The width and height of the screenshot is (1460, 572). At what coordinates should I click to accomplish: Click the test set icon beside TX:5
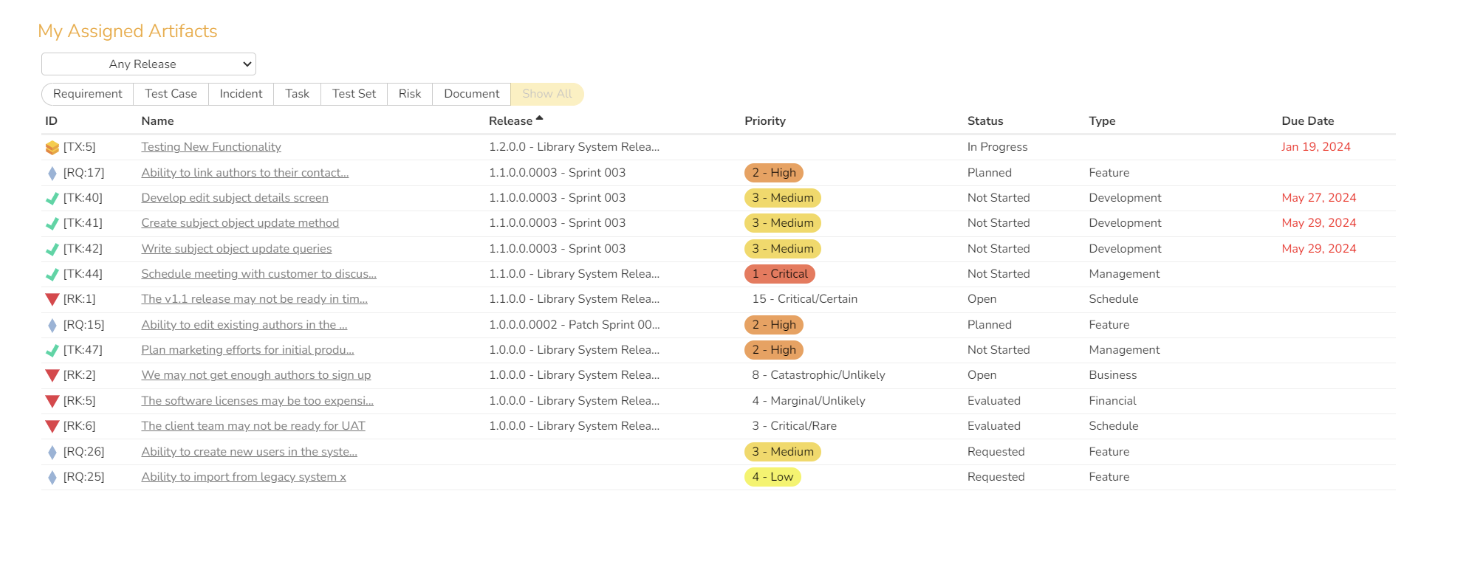click(52, 148)
